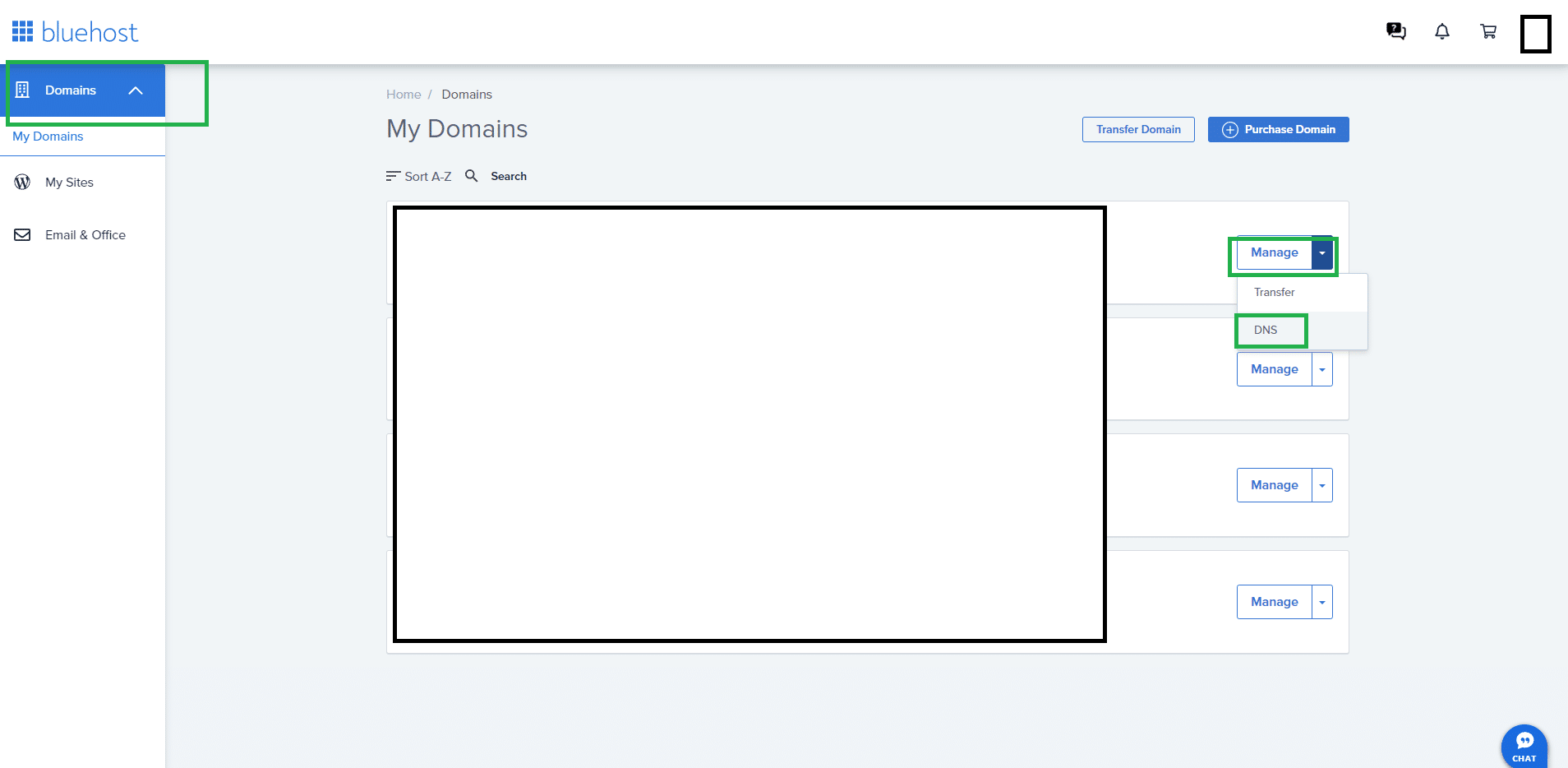Collapse the Domains sidebar section chevron
1568x768 pixels.
(136, 90)
